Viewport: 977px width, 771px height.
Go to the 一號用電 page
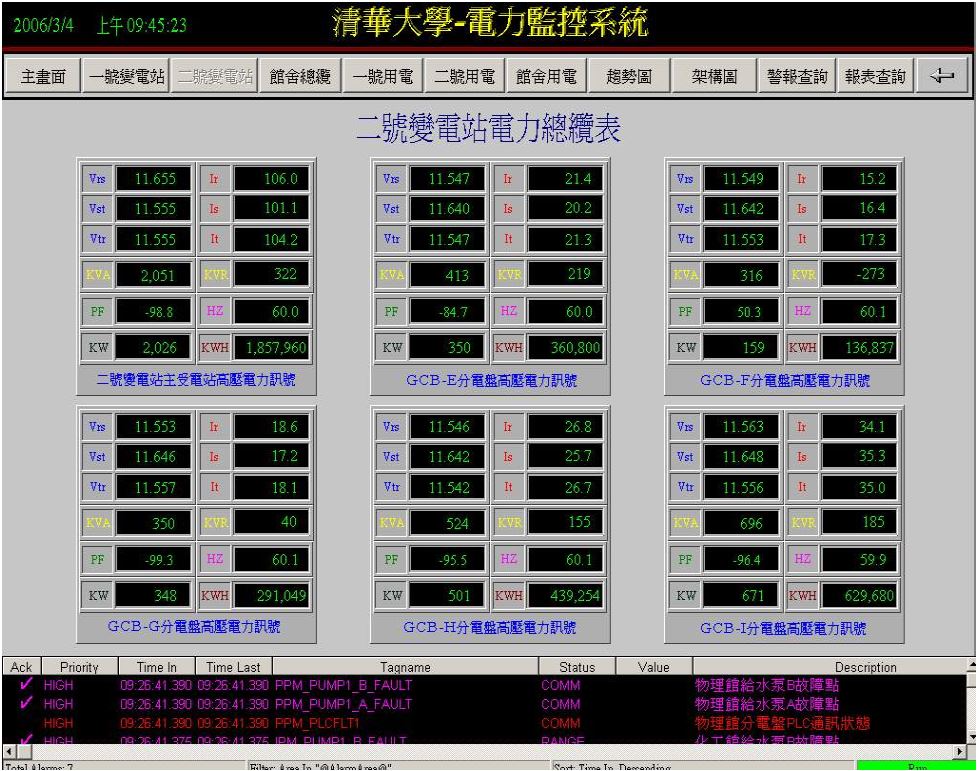click(383, 76)
